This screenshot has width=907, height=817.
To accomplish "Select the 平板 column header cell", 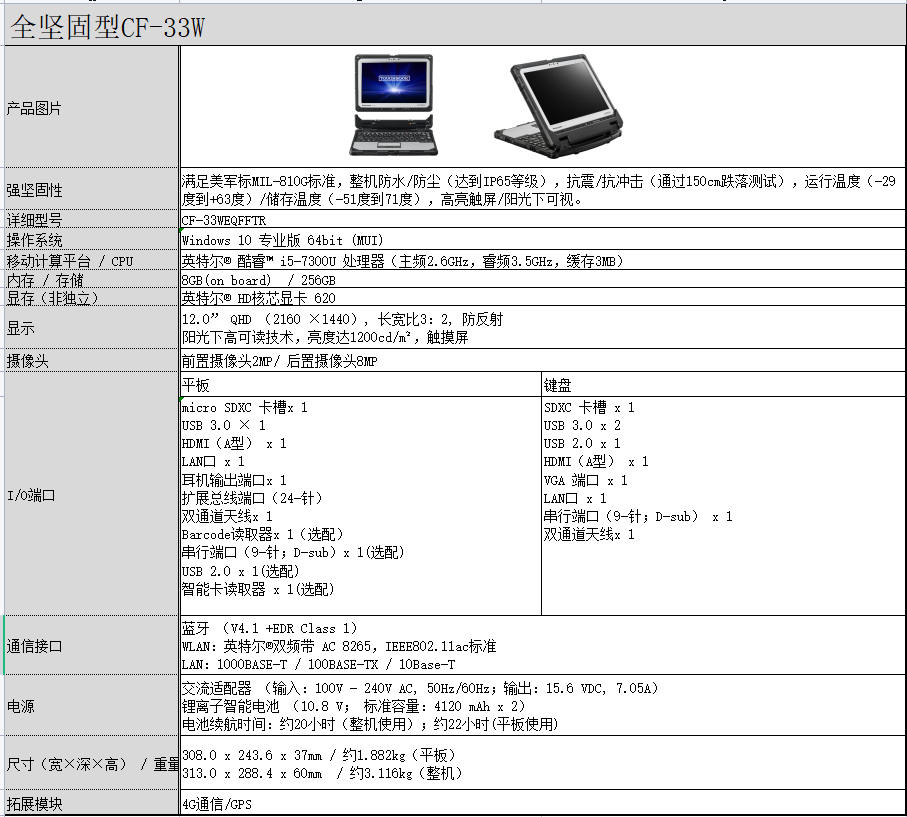I will (x=361, y=385).
